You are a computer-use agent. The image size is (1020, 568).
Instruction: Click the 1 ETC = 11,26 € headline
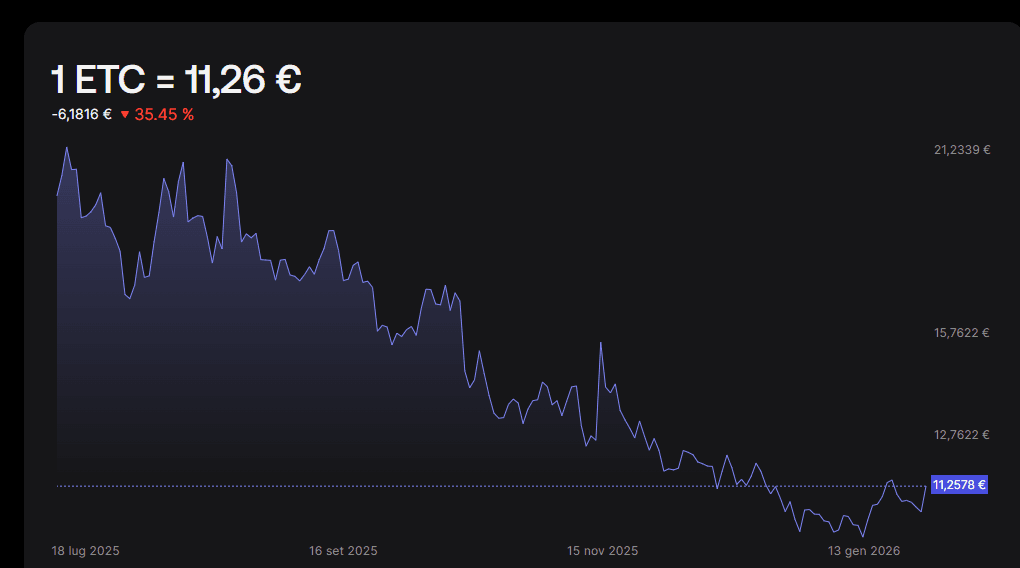click(x=176, y=80)
